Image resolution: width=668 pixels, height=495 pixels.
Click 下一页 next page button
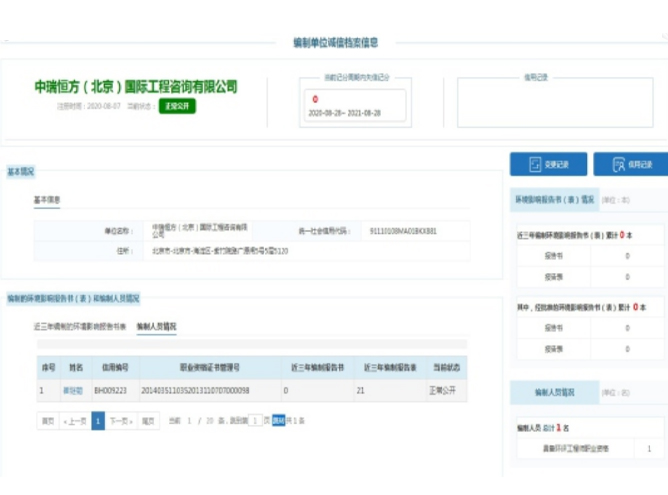[x=121, y=422]
